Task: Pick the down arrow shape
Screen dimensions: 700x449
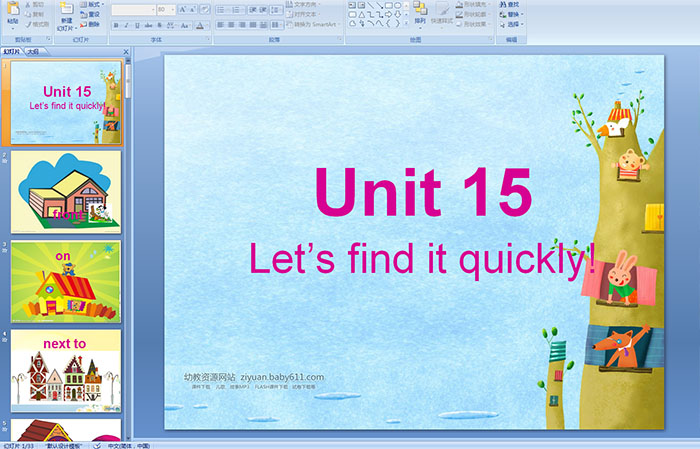Action: coord(397,14)
